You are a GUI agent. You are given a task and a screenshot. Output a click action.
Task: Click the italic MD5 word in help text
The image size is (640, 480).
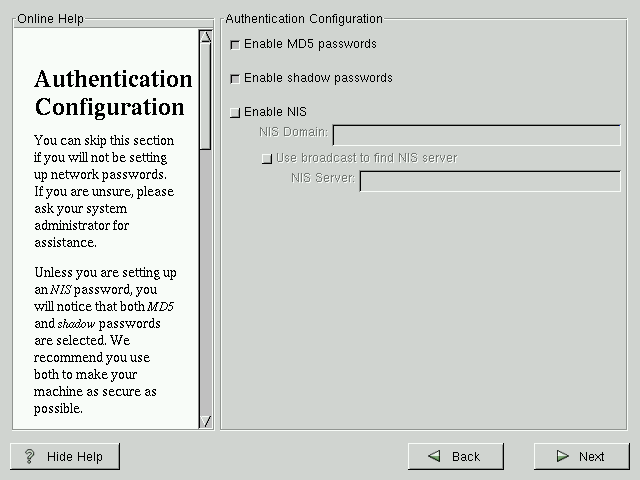tap(161, 306)
